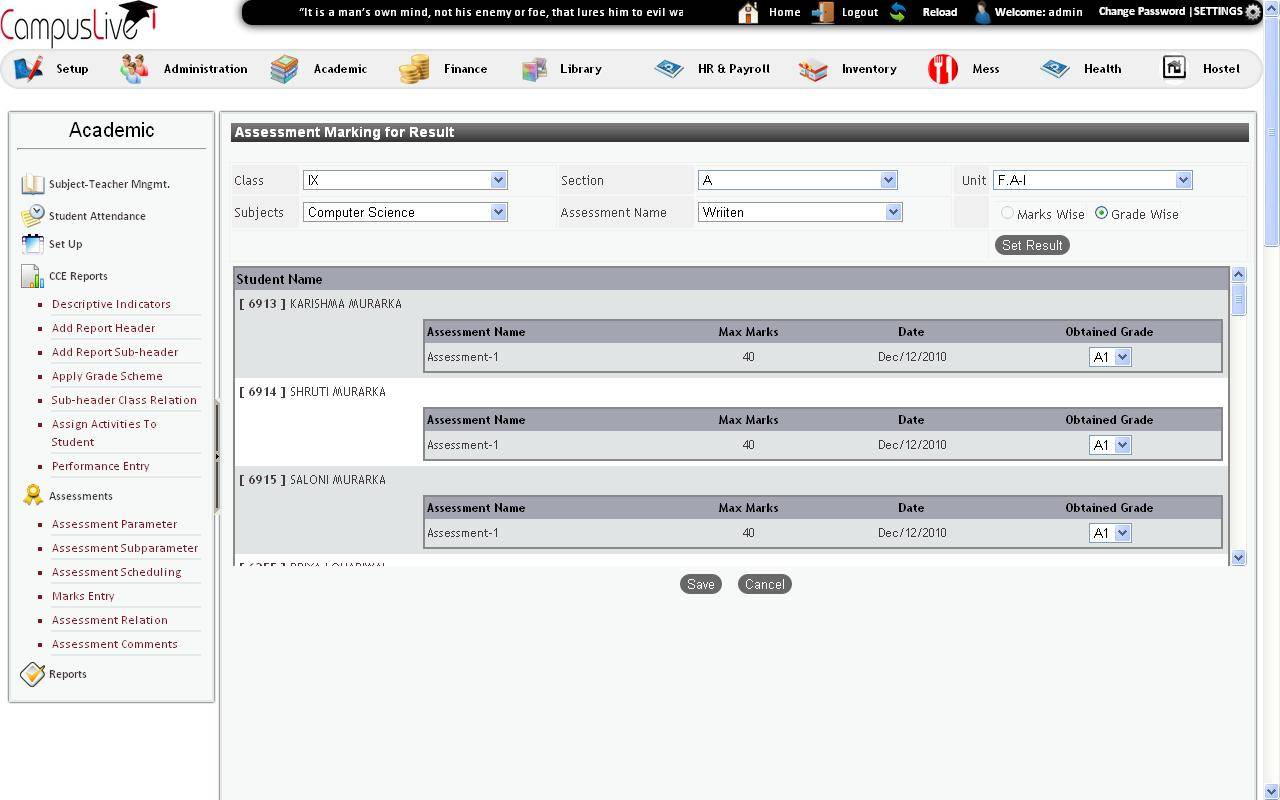Open the Apply Grade Scheme link
This screenshot has height=800, width=1280.
pos(107,376)
